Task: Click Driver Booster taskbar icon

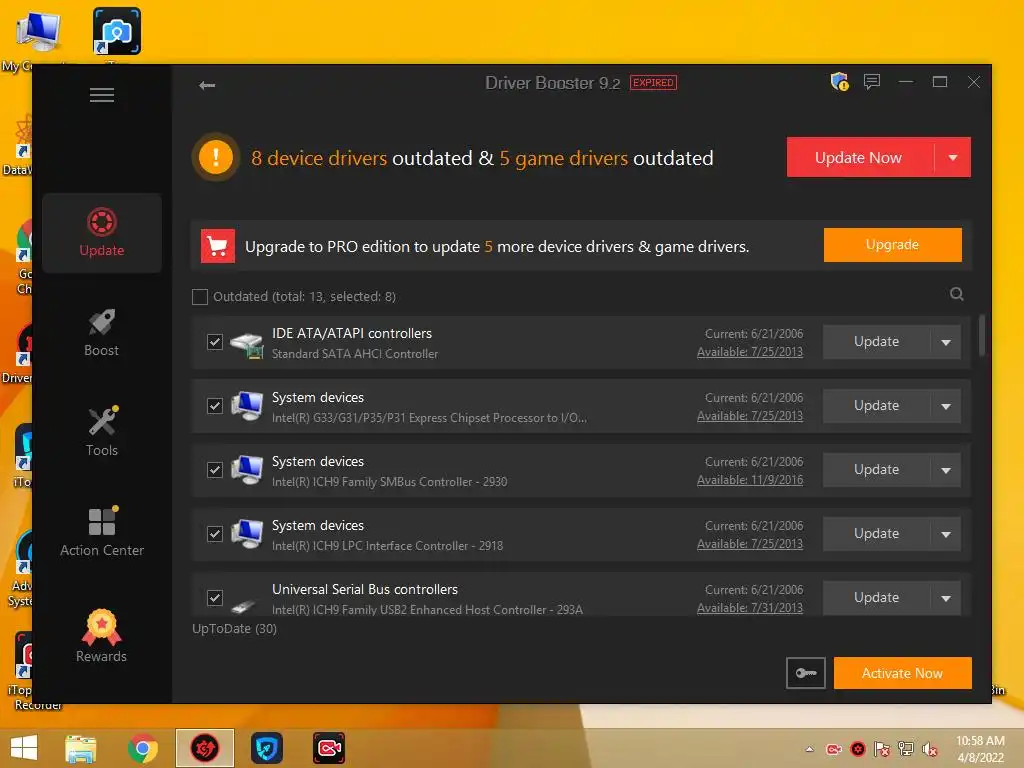Action: tap(204, 748)
